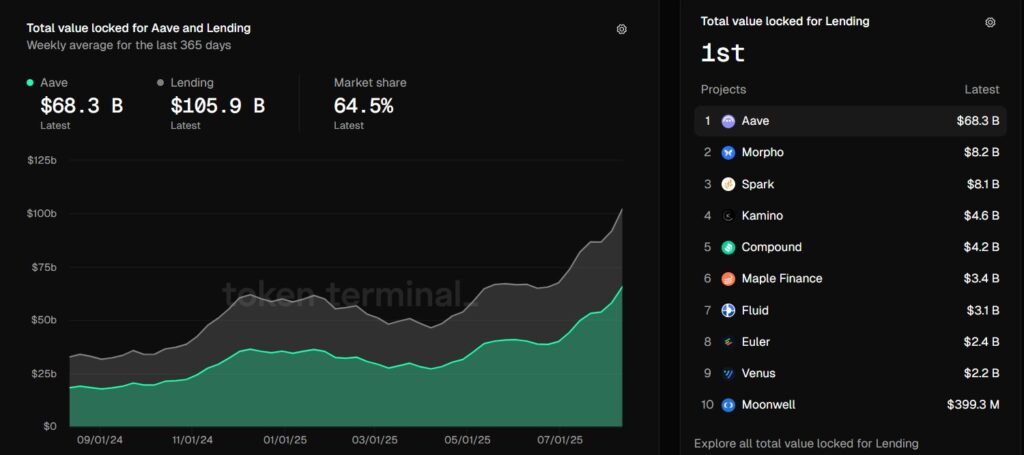The width and height of the screenshot is (1024, 455).
Task: Click the $8.2 B value for Morpho
Action: pos(983,152)
